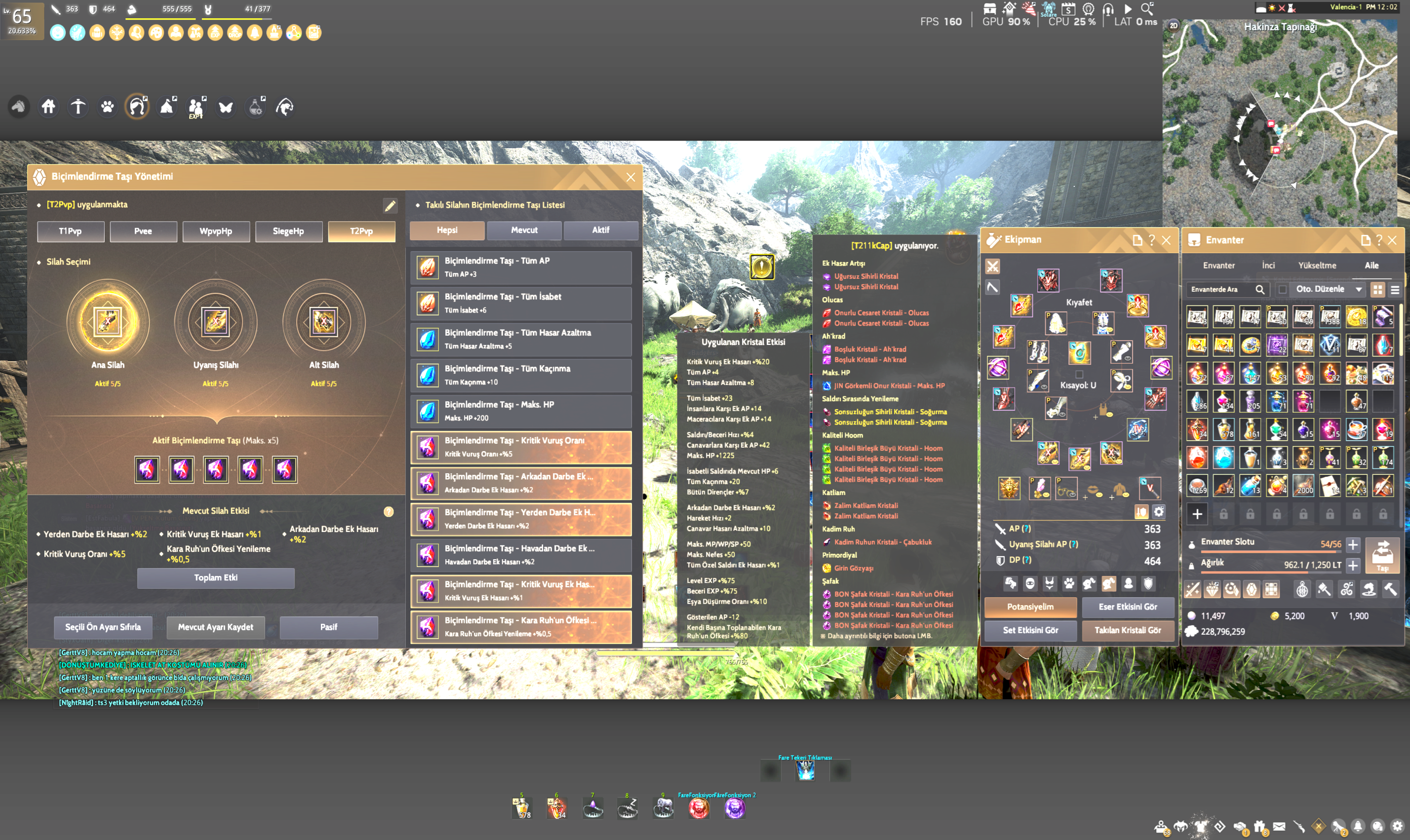Image resolution: width=1410 pixels, height=840 pixels.
Task: Expand Ağırlık limit with its plus button
Action: [1353, 565]
